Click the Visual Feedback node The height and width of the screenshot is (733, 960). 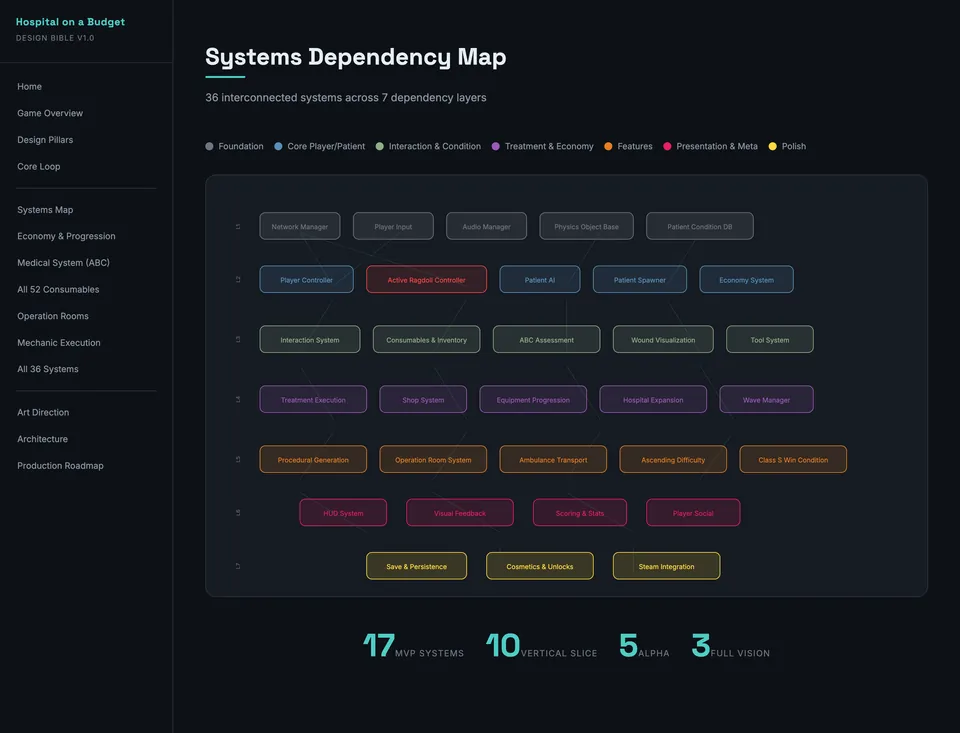[x=460, y=513]
